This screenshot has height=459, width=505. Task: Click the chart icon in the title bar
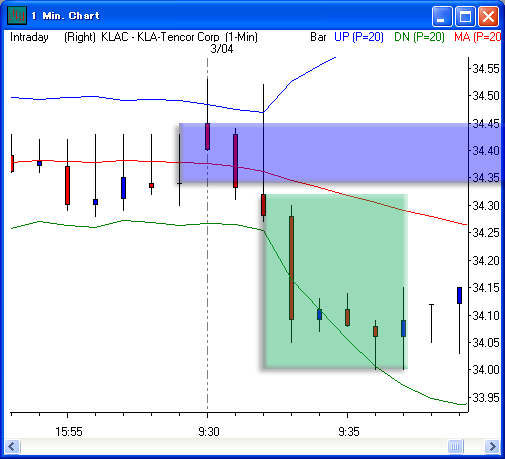pos(17,16)
